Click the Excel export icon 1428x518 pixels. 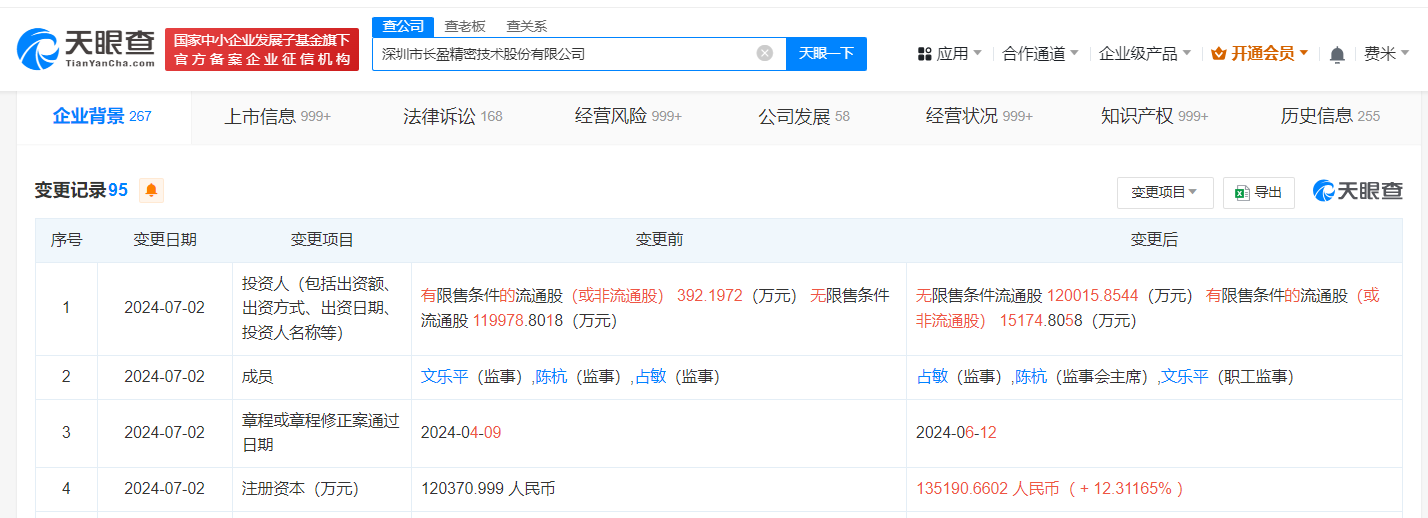pos(1243,192)
